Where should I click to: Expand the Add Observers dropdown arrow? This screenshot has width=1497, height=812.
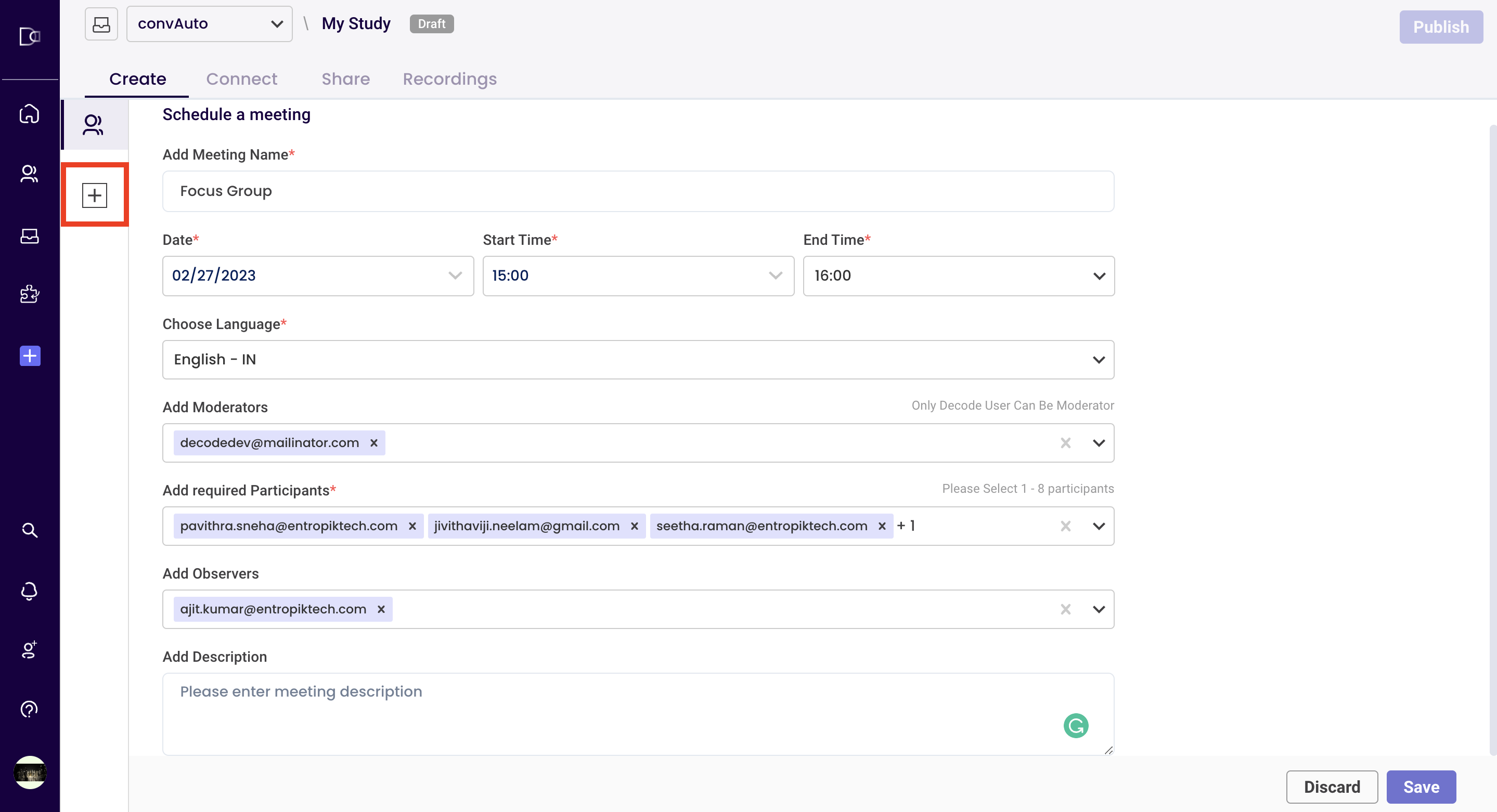tap(1099, 609)
